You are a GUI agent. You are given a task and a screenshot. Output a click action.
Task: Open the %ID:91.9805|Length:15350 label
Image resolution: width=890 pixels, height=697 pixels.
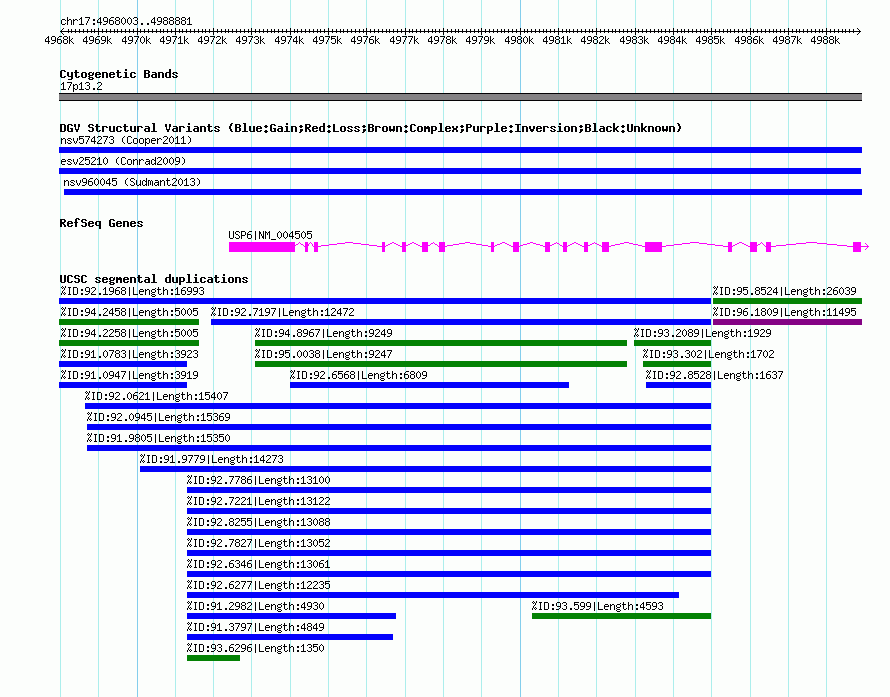click(158, 438)
